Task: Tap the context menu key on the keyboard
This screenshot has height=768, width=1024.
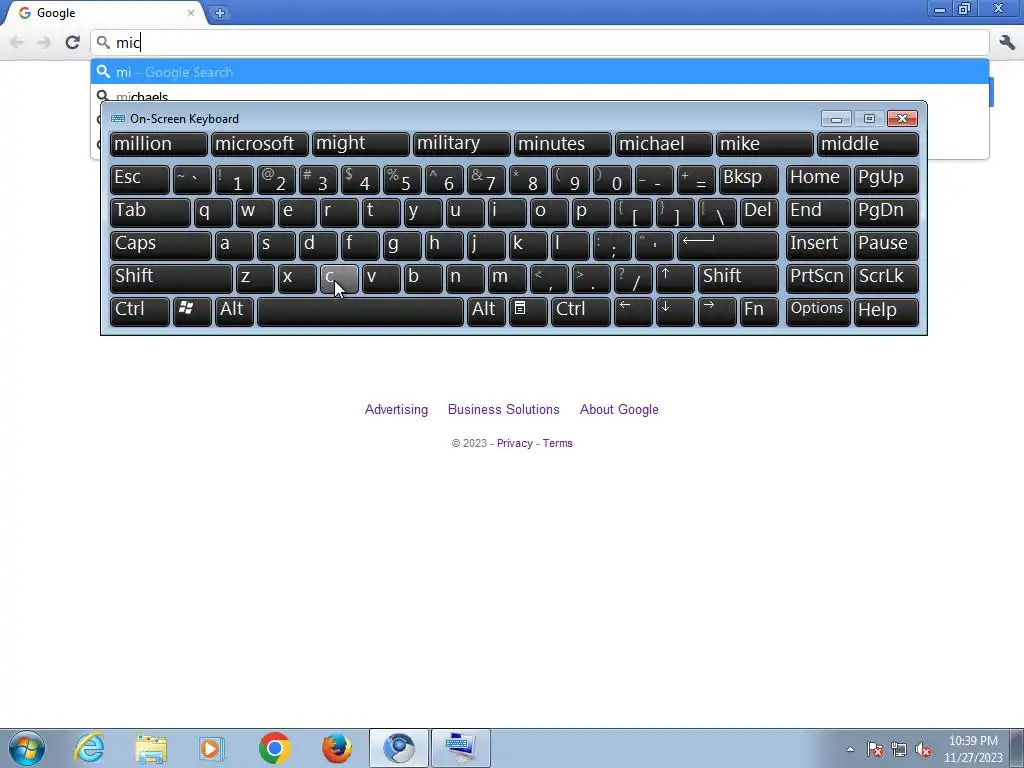Action: (528, 312)
